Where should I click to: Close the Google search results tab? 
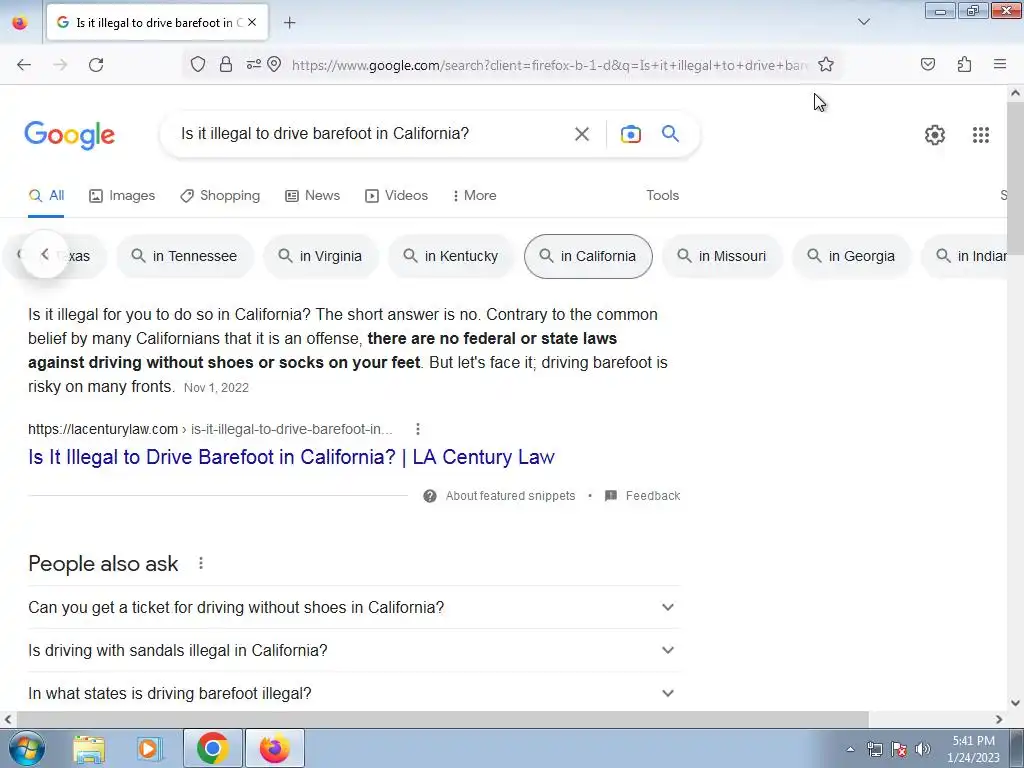click(x=252, y=22)
